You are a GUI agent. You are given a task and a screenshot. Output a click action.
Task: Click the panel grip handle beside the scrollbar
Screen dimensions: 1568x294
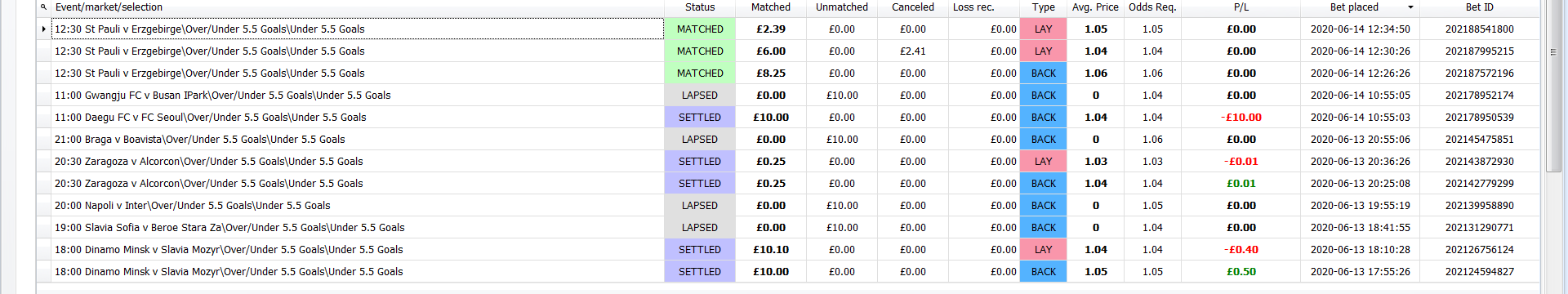coord(1552,52)
